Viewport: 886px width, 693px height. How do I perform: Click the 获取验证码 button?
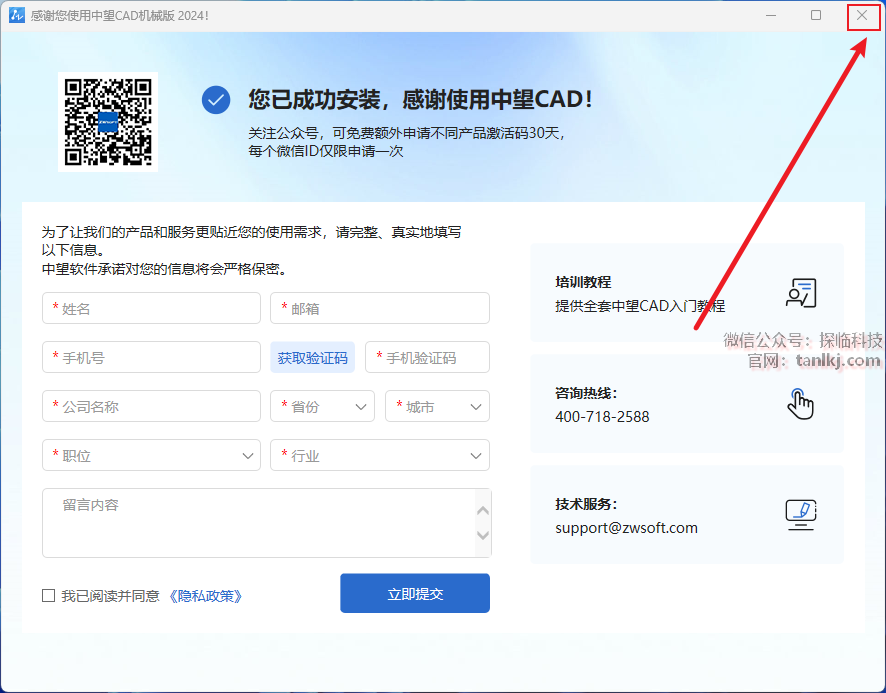[312, 358]
